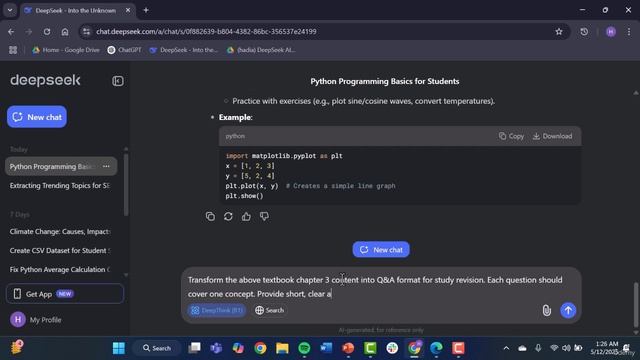Open taskbar clock showing 1:26 AM

point(604,348)
